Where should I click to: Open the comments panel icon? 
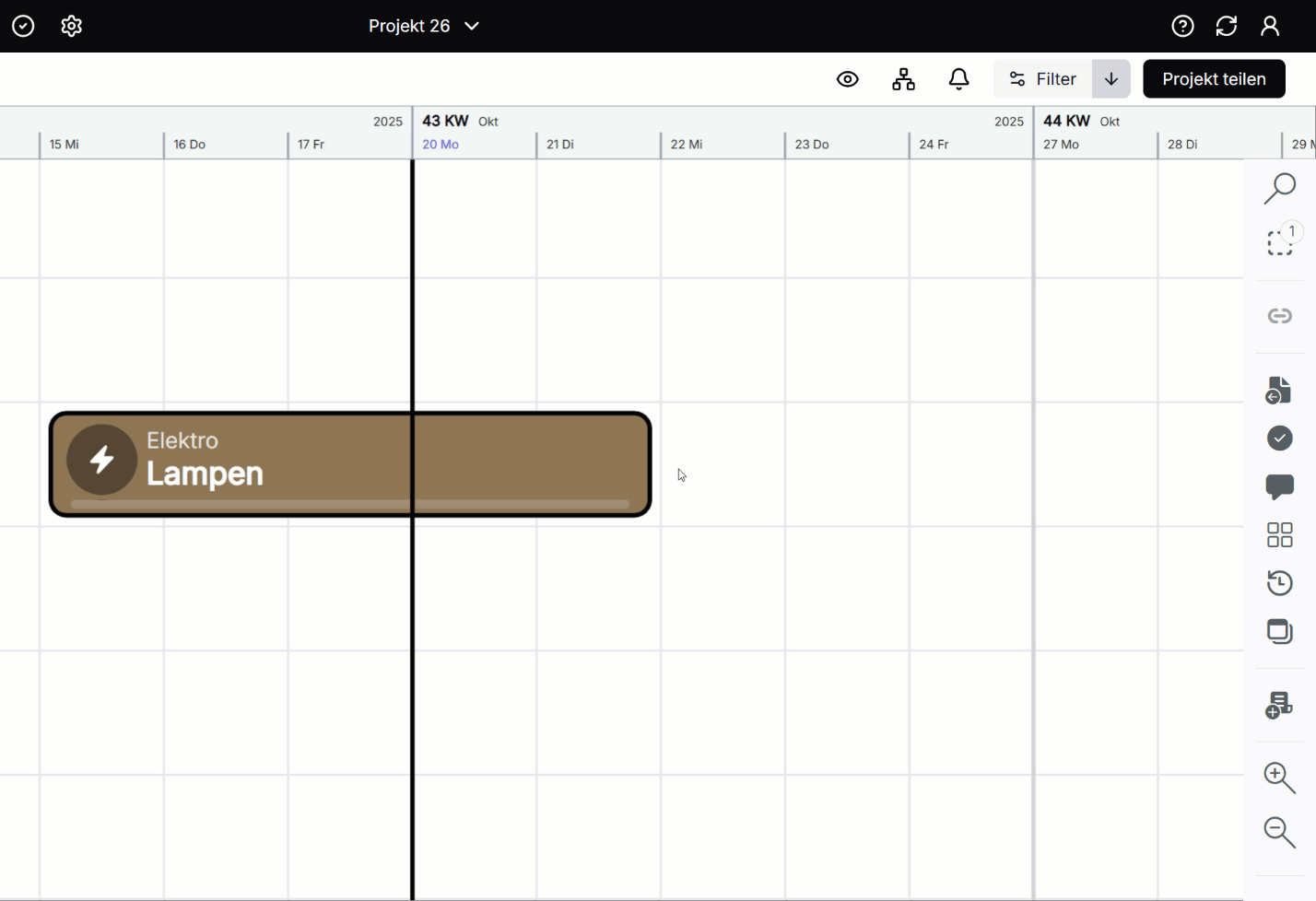pos(1280,488)
